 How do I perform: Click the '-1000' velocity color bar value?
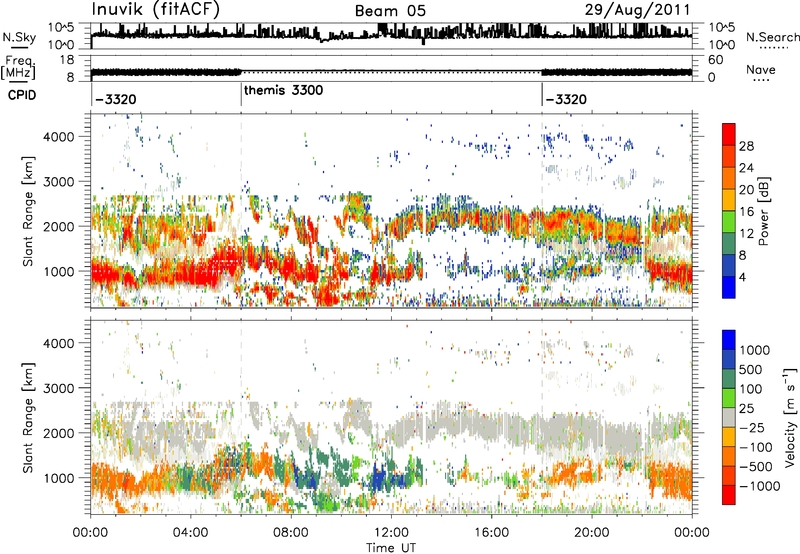(x=759, y=486)
